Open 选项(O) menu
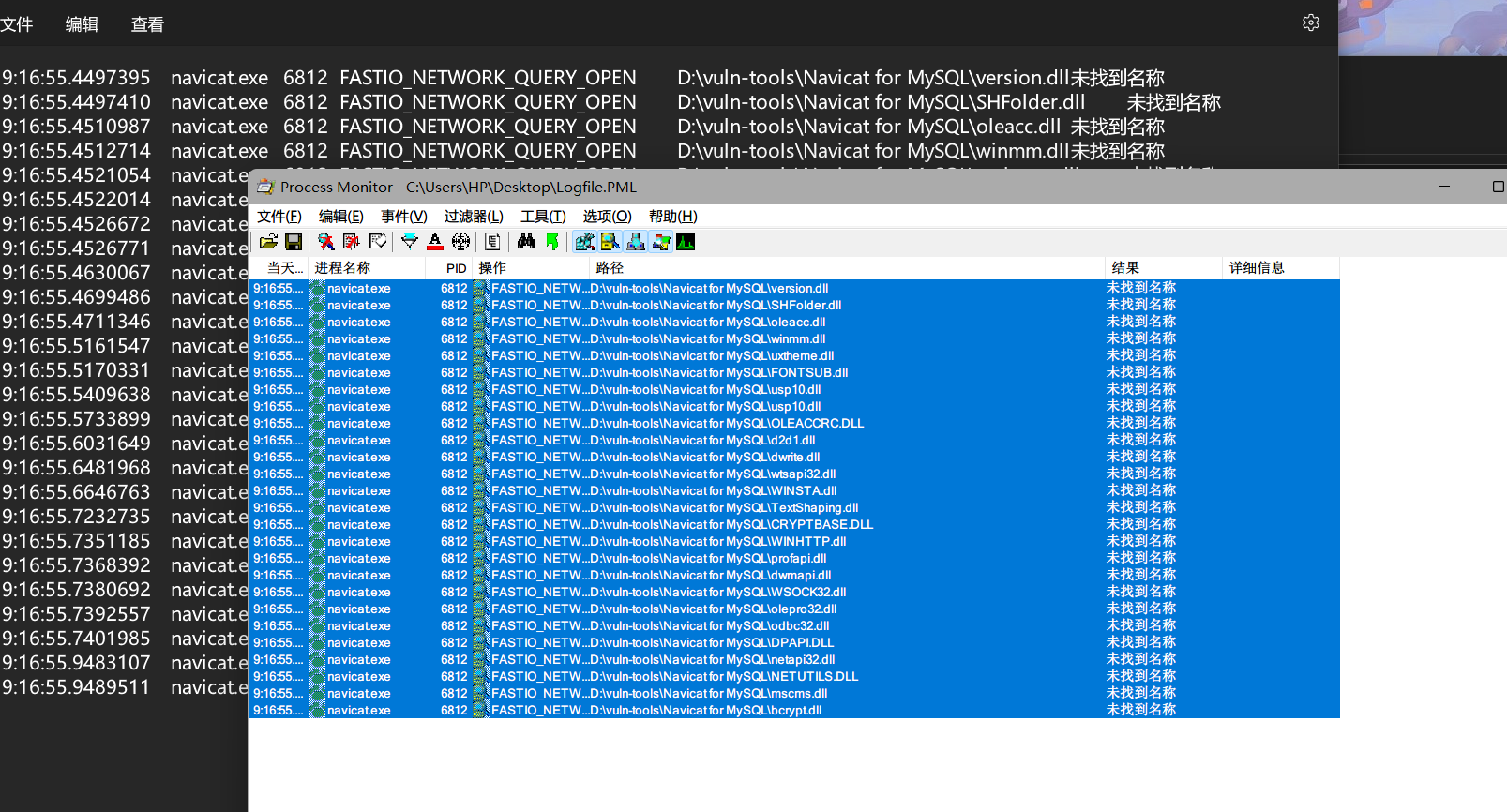1507x812 pixels. 608,217
